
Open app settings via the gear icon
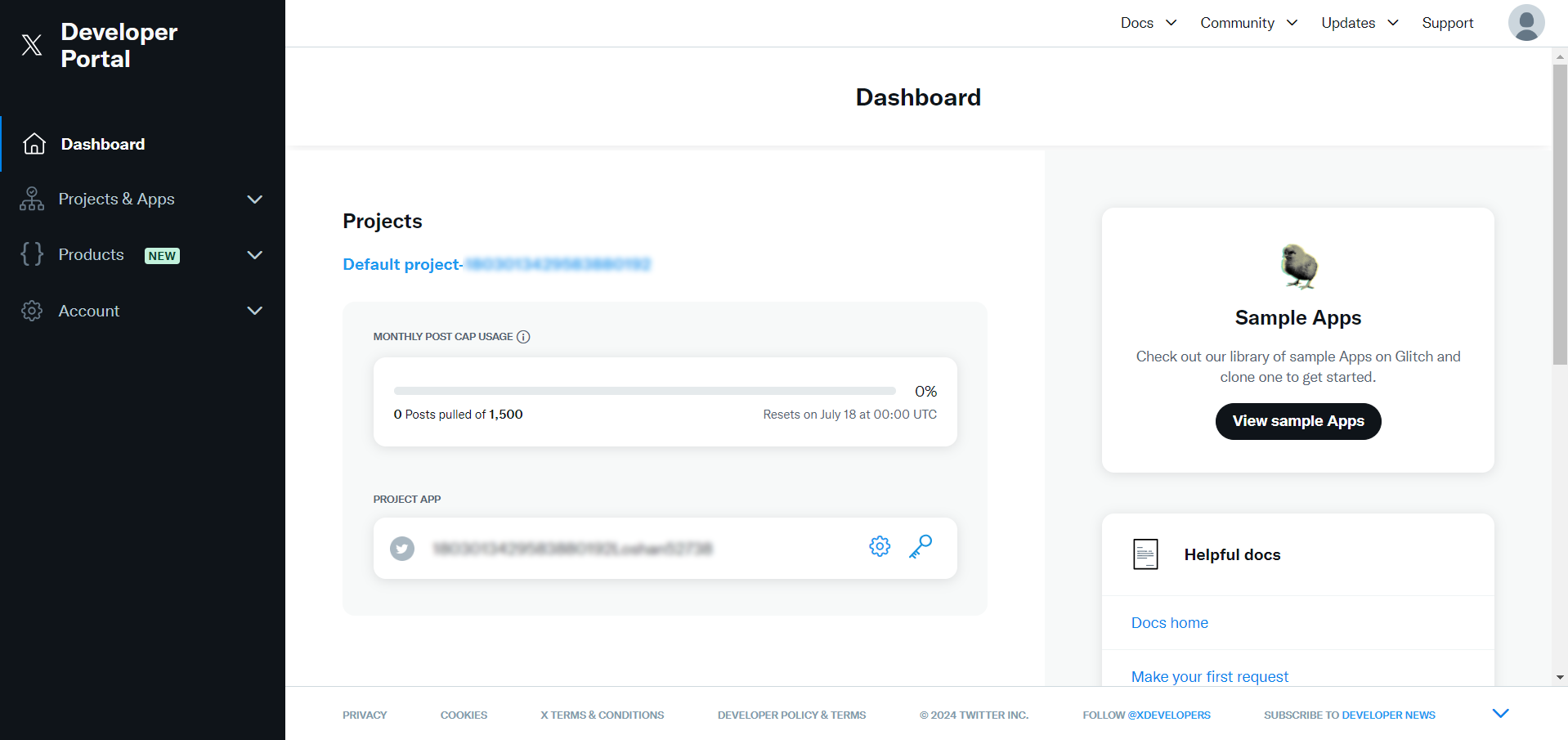(x=880, y=546)
